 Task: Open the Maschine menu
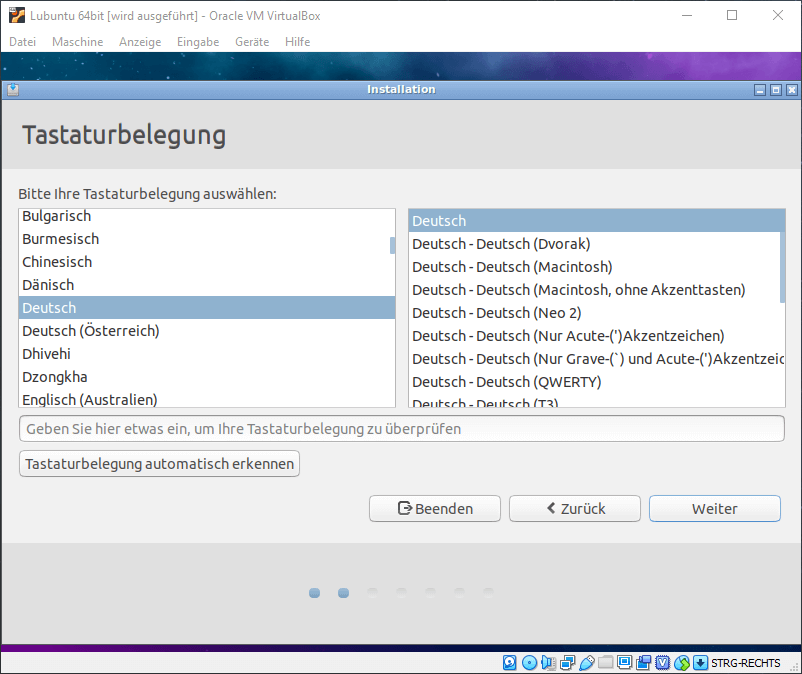(78, 42)
